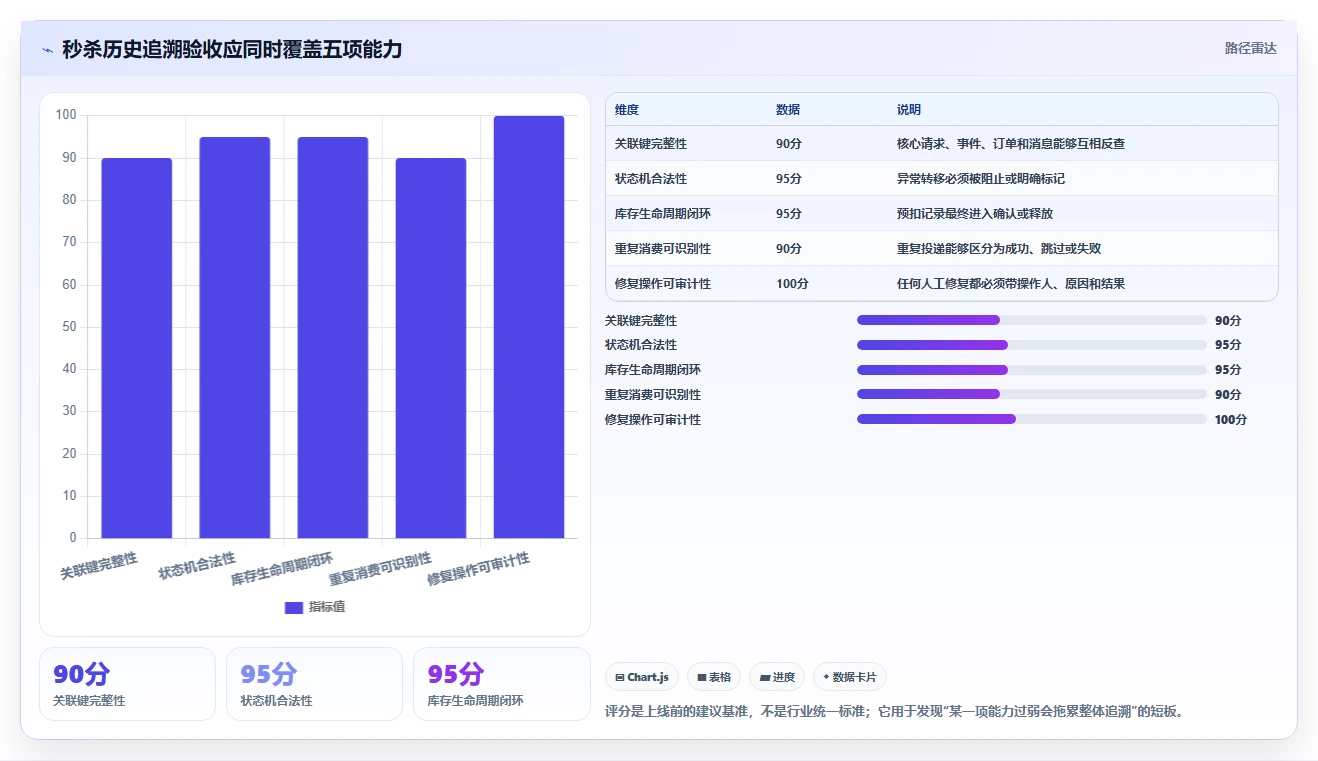The height and width of the screenshot is (761, 1318).
Task: Click the 100分 value beside the progress bar
Action: pos(1231,420)
